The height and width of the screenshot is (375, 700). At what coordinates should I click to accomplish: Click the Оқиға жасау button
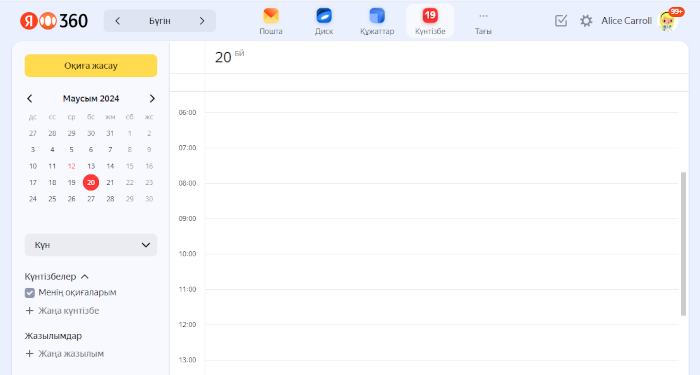91,66
